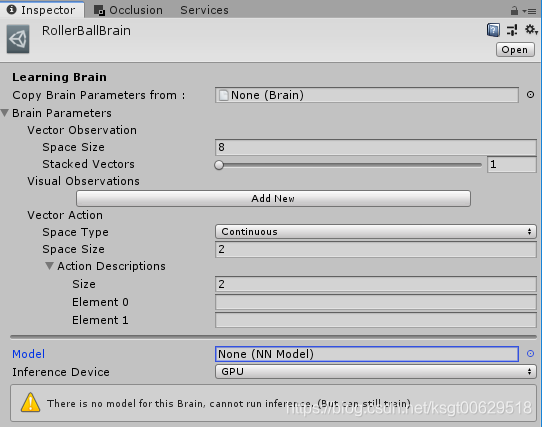Viewport: 542px width, 427px height.
Task: Click the None (Brain) object field
Action: coord(367,95)
